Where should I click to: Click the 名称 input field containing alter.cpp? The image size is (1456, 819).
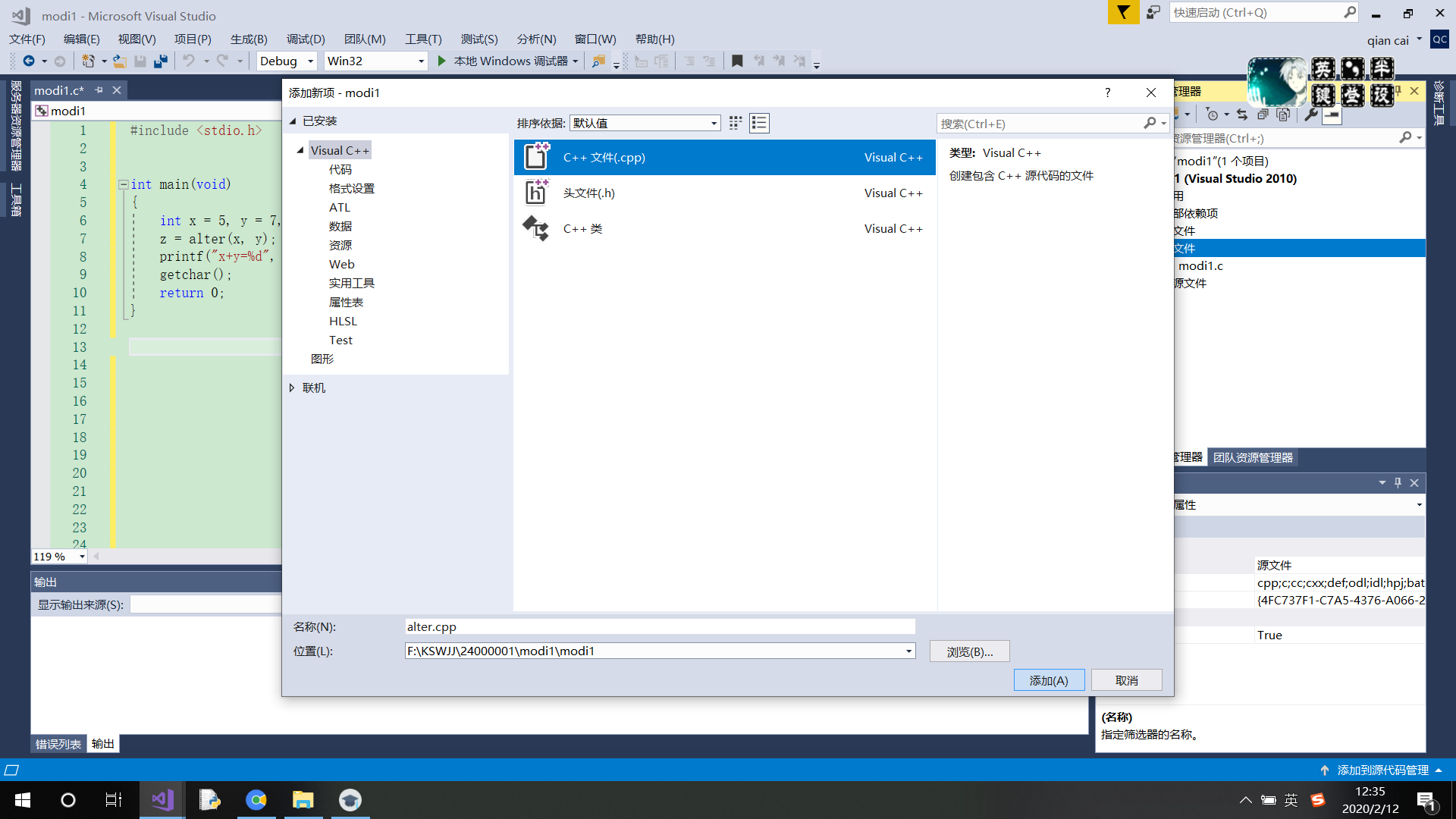tap(659, 626)
